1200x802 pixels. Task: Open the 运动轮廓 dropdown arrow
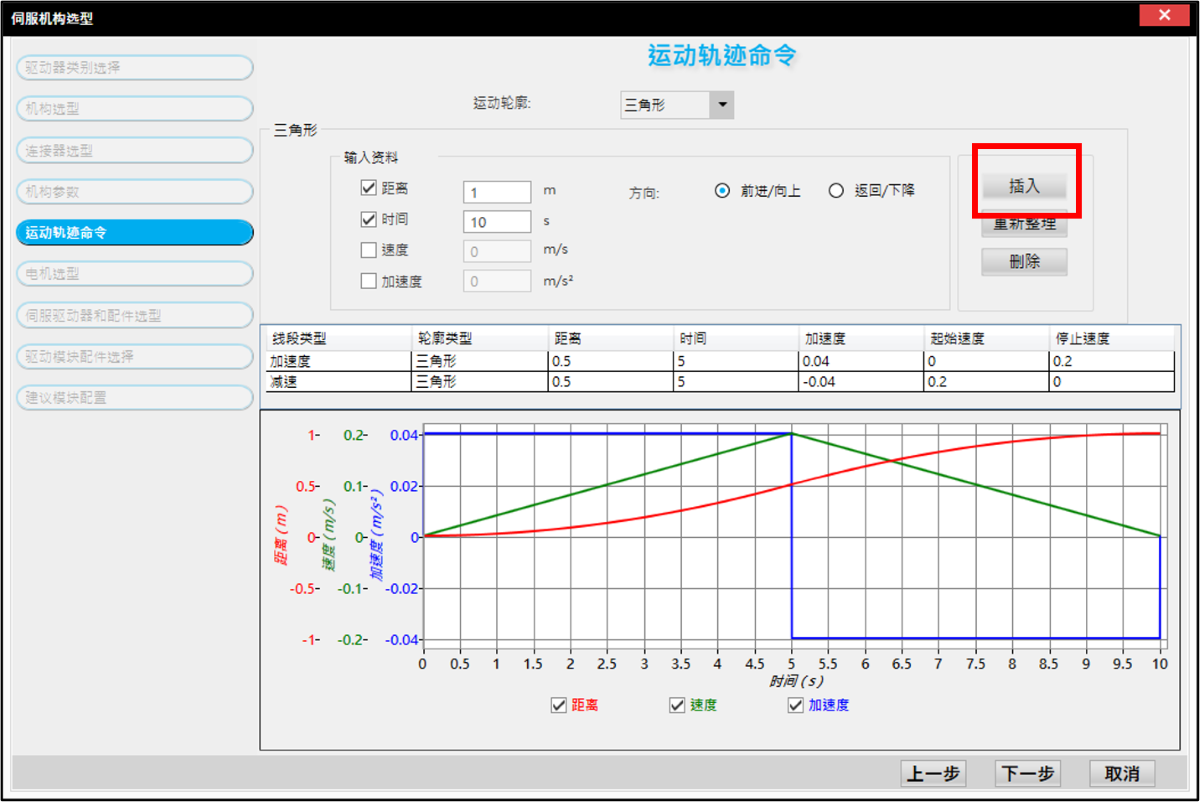[x=721, y=104]
